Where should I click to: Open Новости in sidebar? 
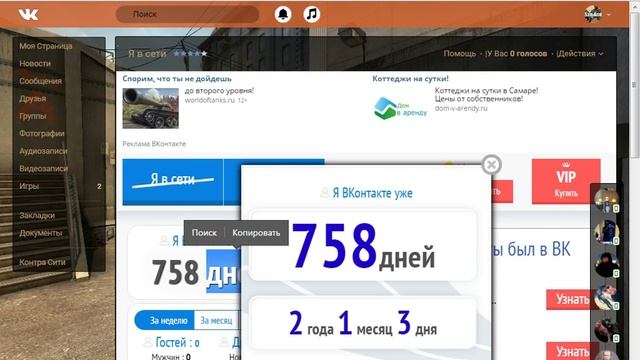click(35, 64)
